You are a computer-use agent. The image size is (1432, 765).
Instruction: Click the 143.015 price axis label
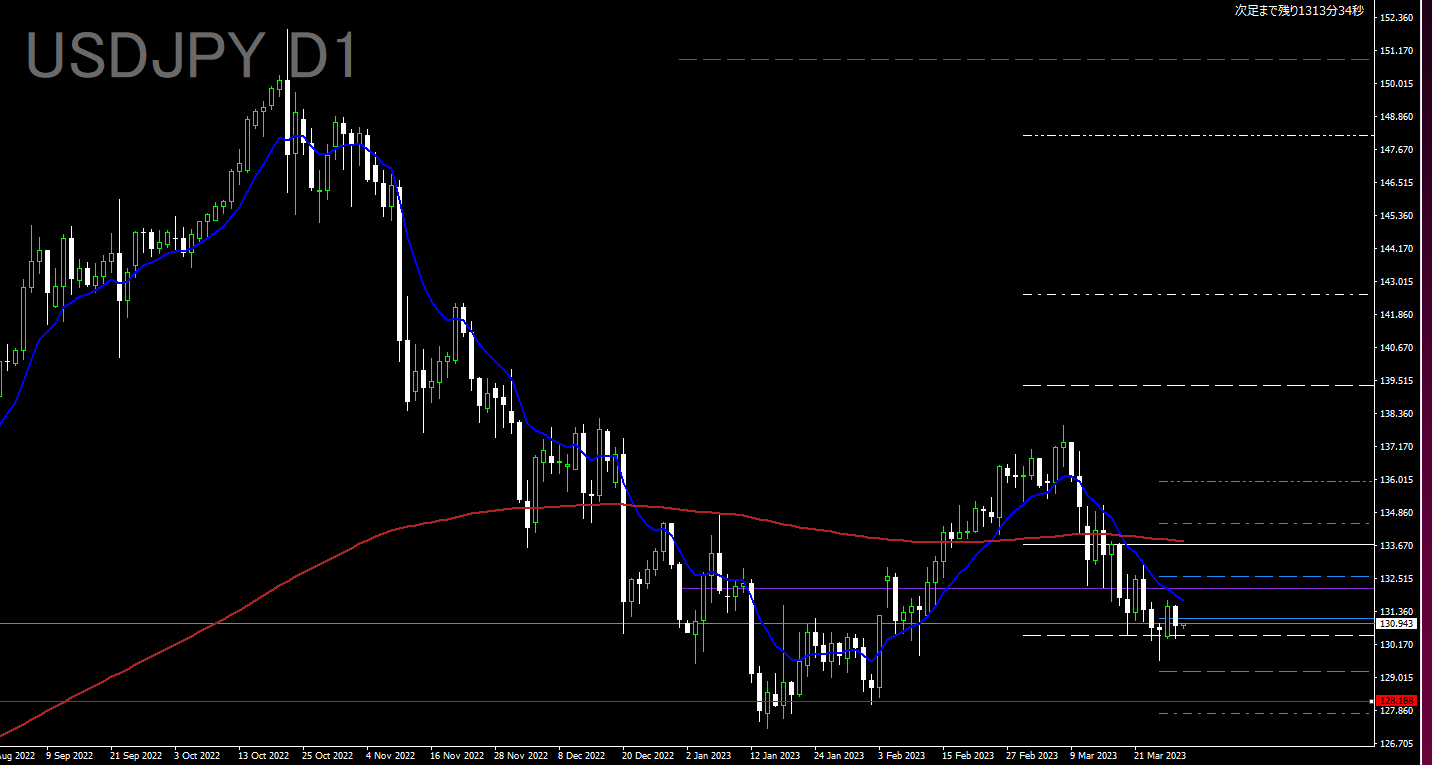tap(1396, 282)
